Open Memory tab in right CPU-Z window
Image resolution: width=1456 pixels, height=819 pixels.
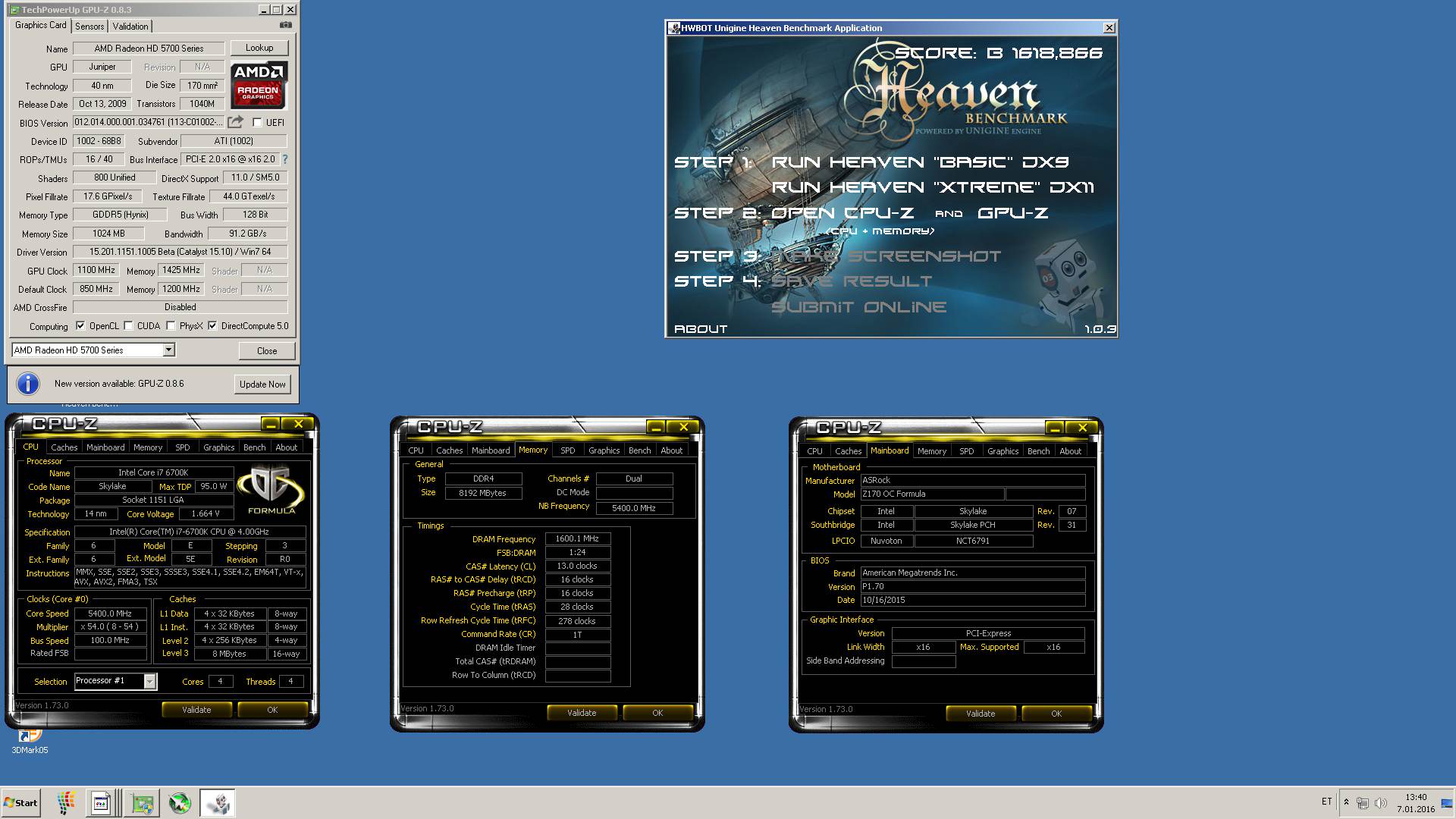point(932,451)
